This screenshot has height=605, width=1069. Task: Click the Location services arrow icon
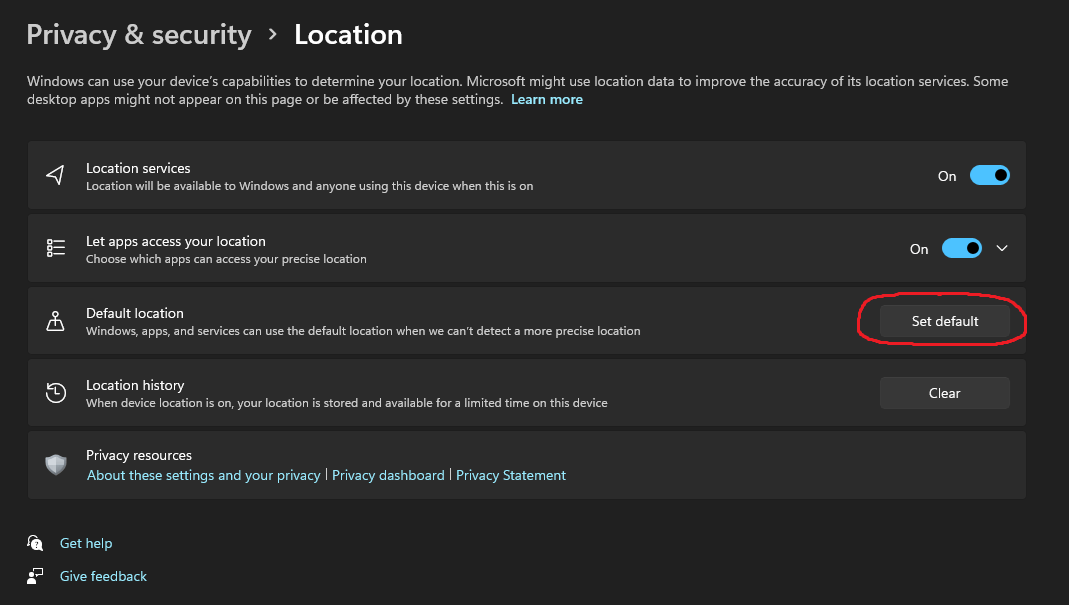(x=55, y=175)
